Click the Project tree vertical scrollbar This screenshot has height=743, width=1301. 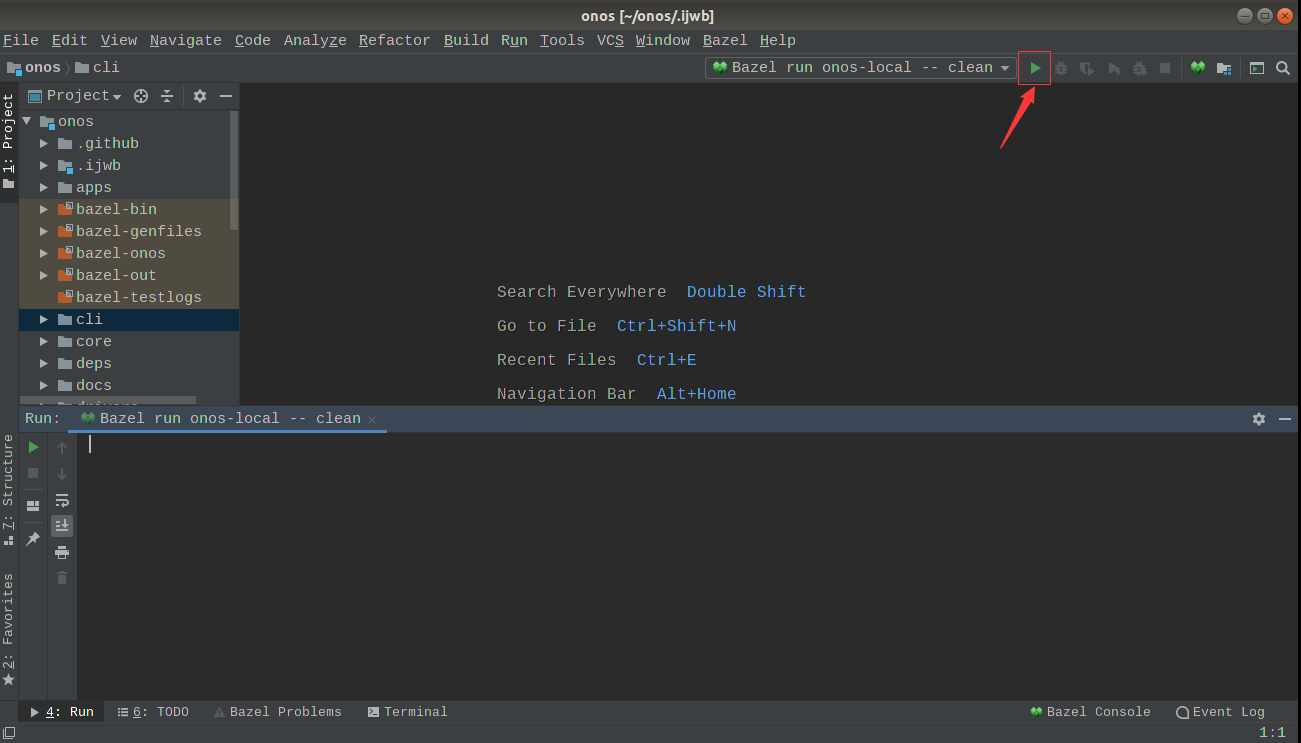(234, 170)
